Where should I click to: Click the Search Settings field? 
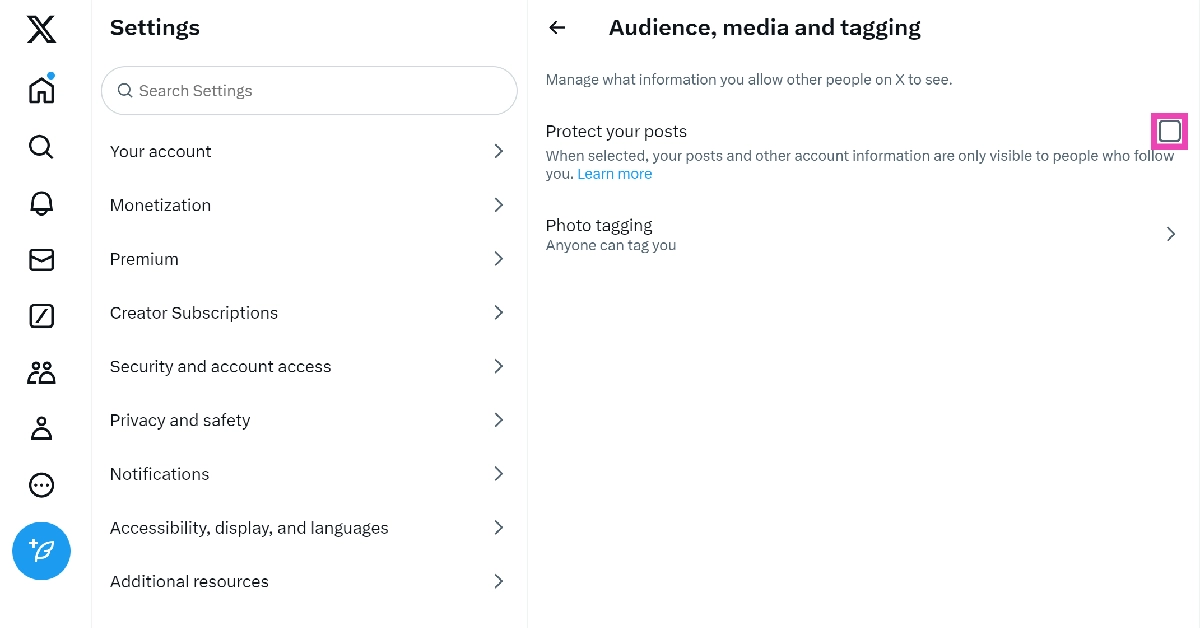(309, 91)
